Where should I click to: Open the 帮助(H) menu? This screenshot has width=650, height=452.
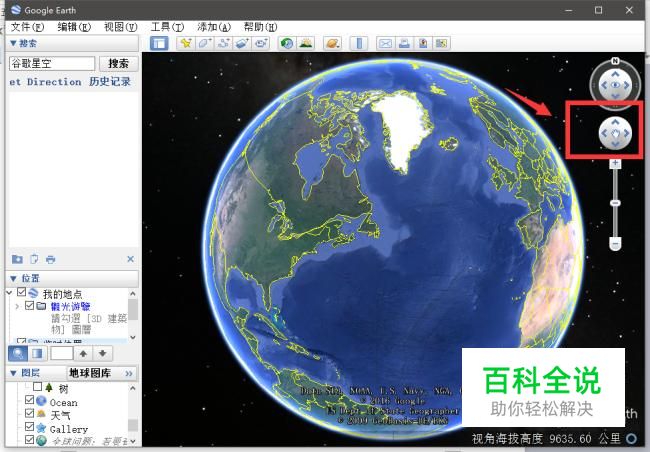coord(260,27)
